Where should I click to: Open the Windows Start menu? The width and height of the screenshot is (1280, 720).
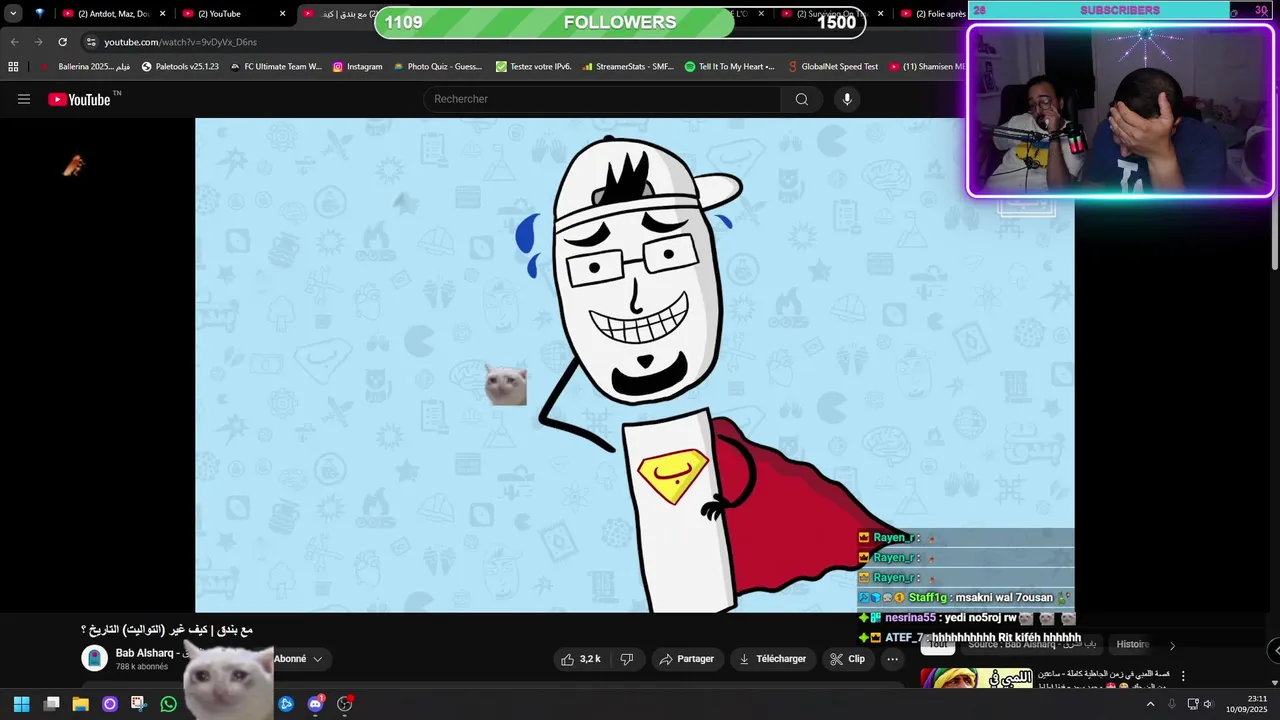pos(21,704)
